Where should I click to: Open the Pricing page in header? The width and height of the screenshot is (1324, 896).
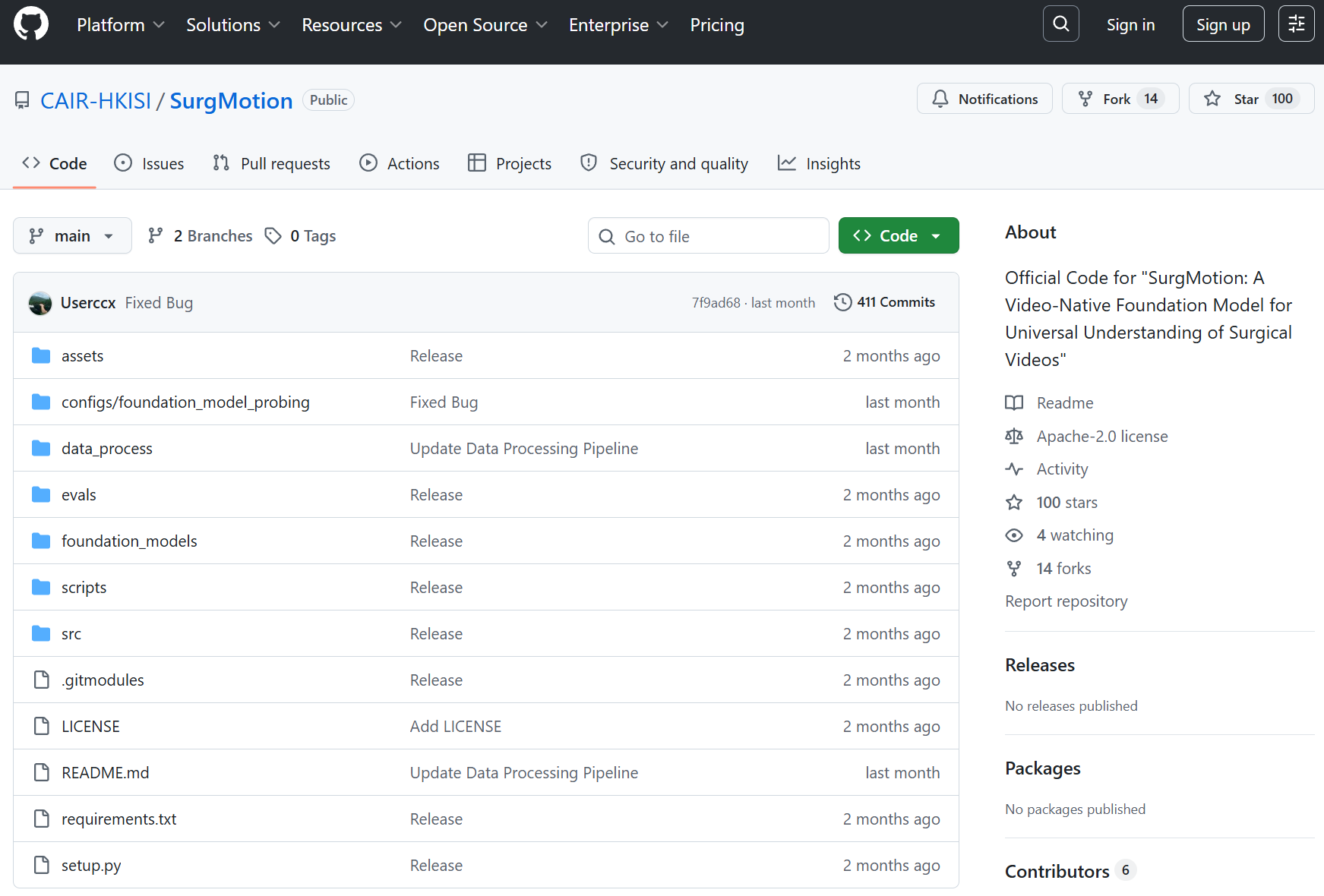click(x=717, y=25)
